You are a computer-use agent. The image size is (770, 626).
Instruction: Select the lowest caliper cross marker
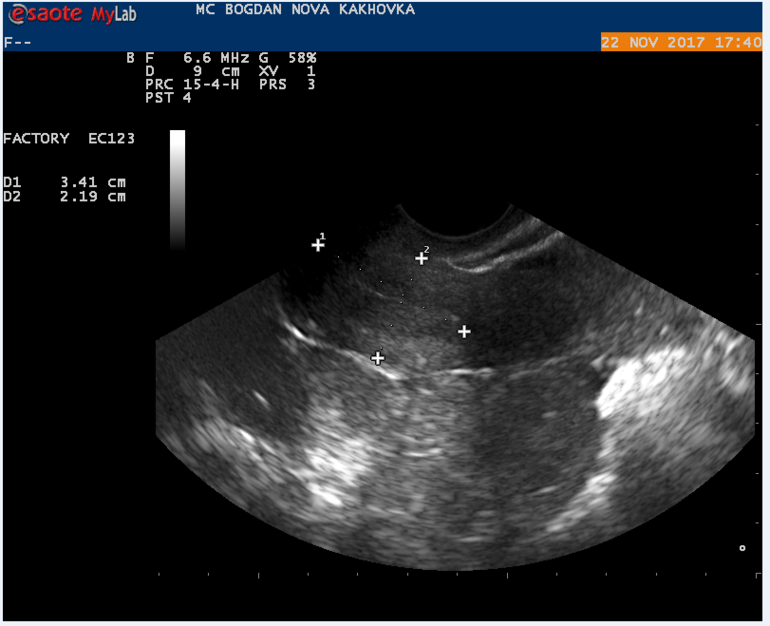[378, 358]
